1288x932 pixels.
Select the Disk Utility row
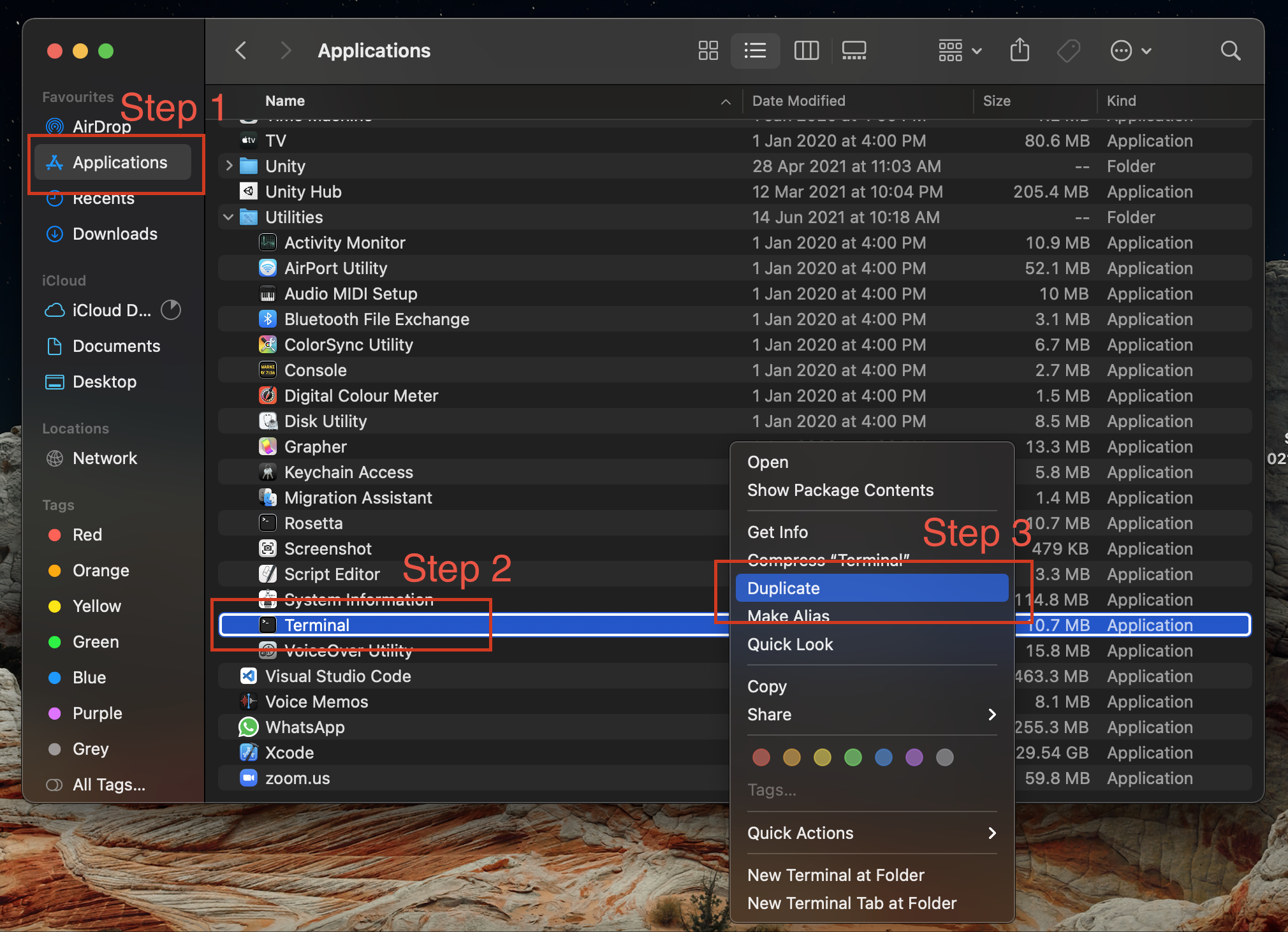(x=325, y=421)
